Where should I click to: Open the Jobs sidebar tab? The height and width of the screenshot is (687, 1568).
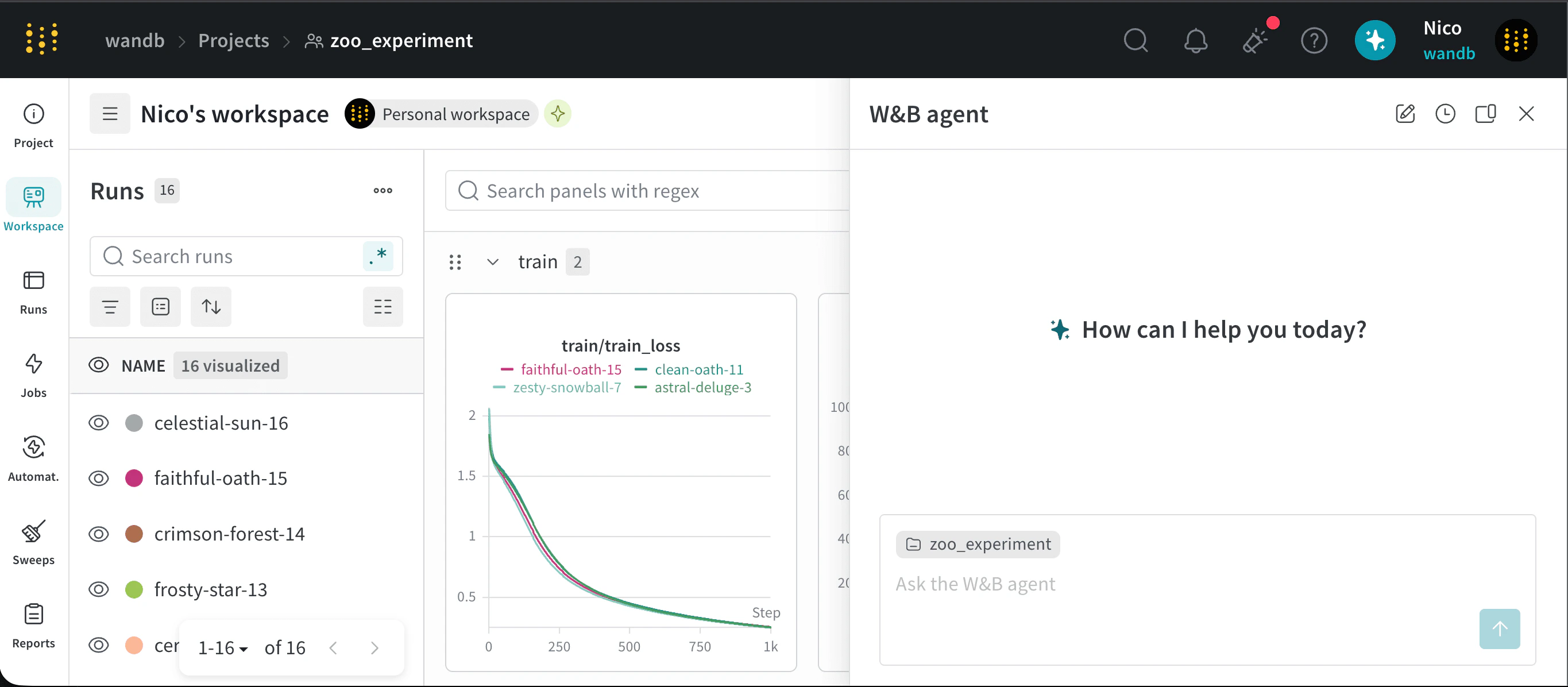(x=33, y=376)
